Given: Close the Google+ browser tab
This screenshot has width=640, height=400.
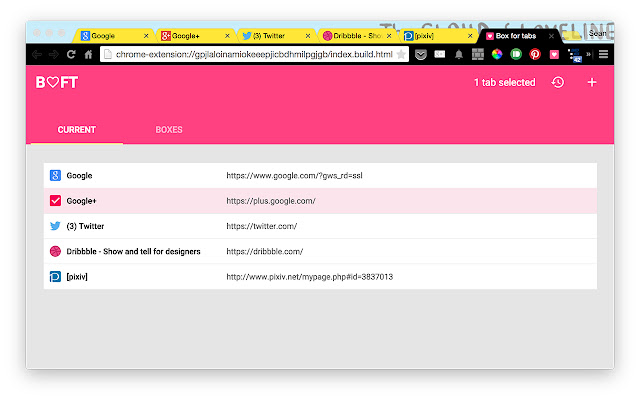Looking at the screenshot, I should tap(227, 36).
